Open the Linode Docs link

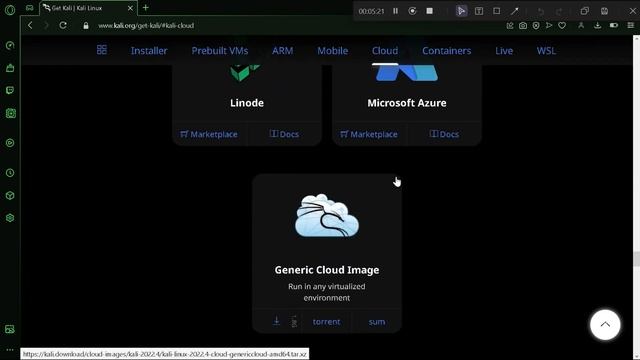(284, 134)
